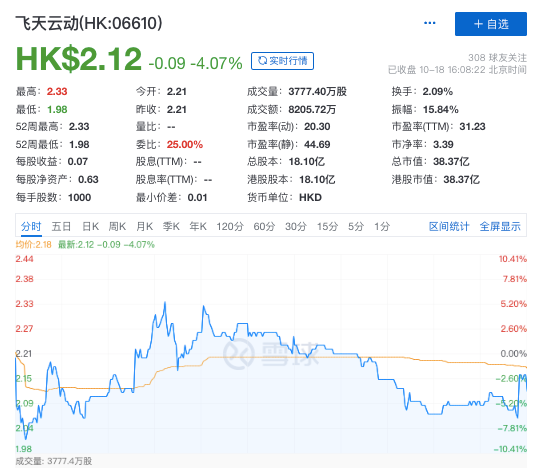The image size is (540, 468).
Task: Click the 10.41% percent axis label
Action: click(x=513, y=259)
